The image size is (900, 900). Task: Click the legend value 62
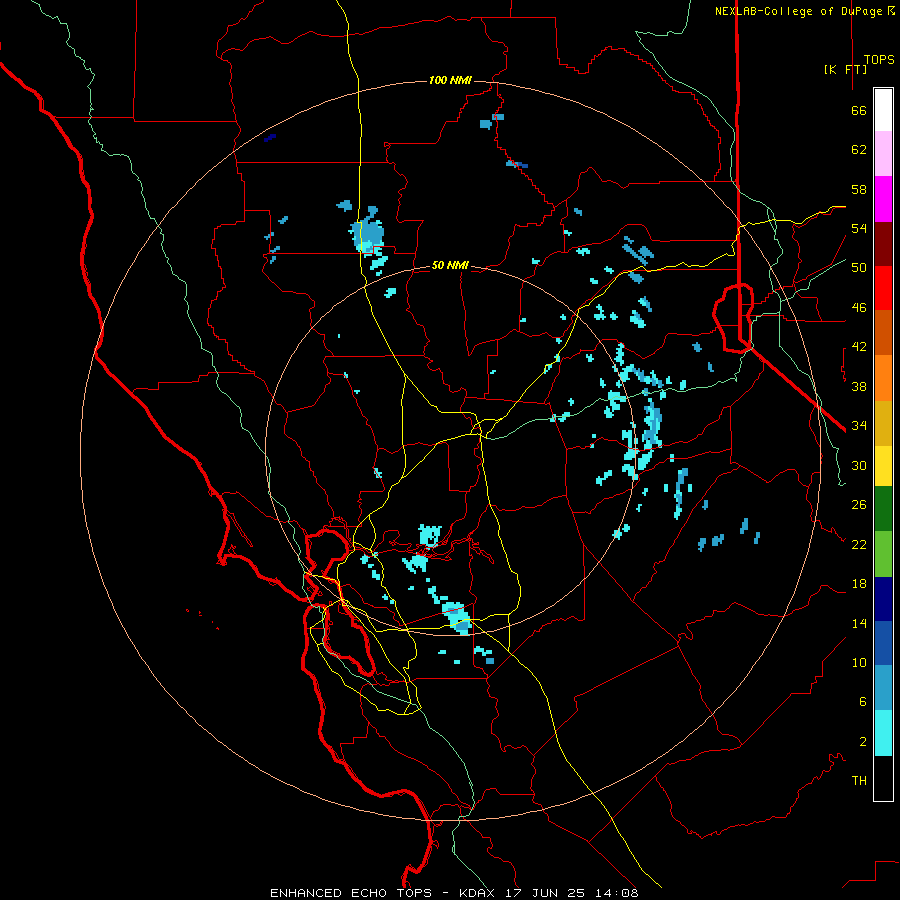pos(859,150)
